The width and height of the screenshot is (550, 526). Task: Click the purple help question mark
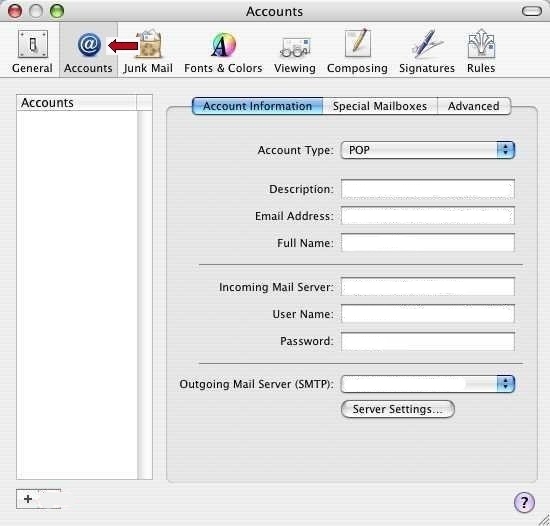524,502
